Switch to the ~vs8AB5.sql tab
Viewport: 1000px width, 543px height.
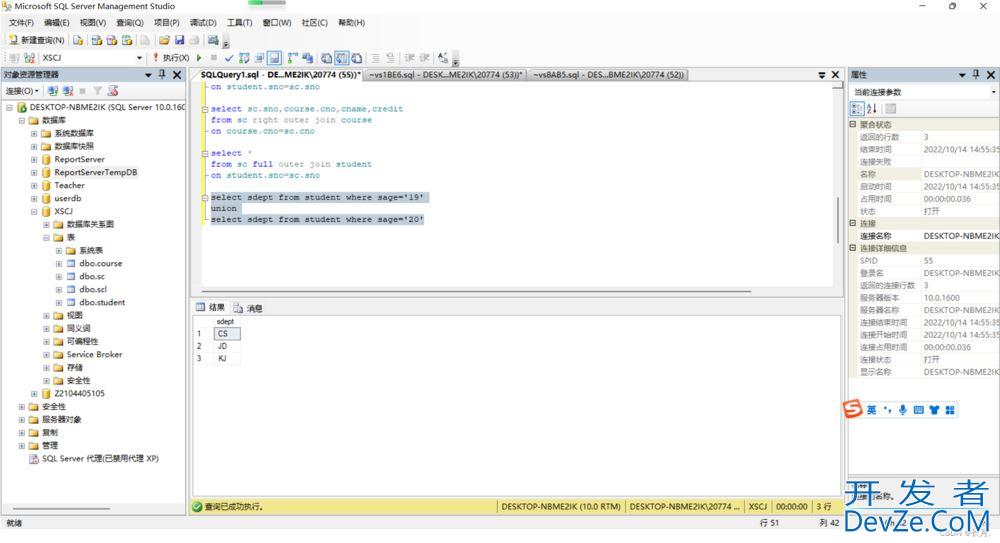(x=608, y=75)
